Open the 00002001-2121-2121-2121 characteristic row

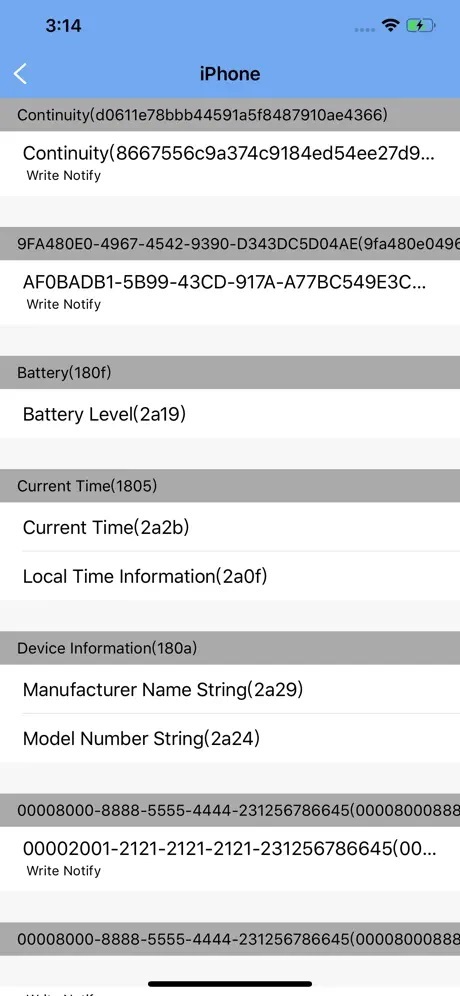pos(230,858)
